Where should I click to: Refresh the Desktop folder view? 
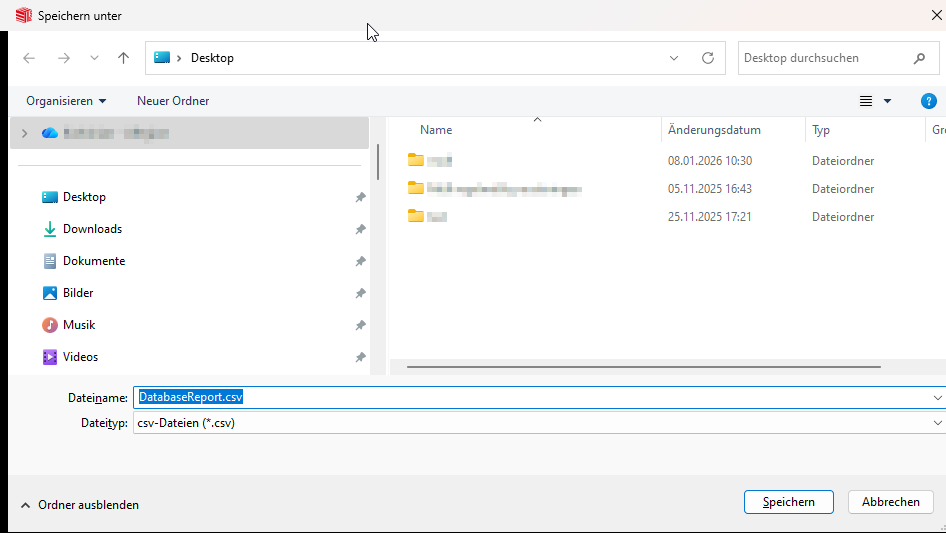(708, 58)
